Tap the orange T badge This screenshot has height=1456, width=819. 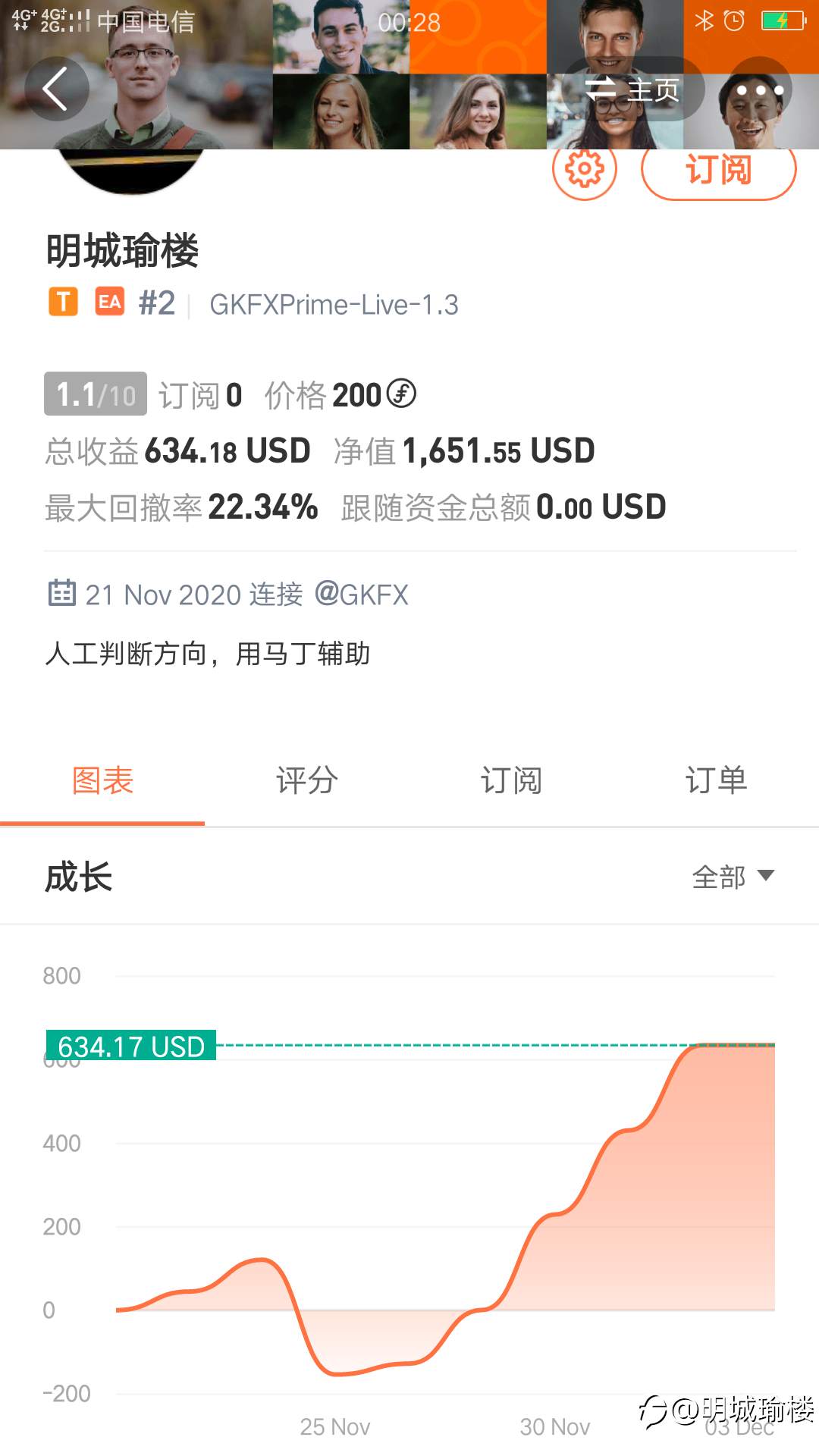coord(64,302)
